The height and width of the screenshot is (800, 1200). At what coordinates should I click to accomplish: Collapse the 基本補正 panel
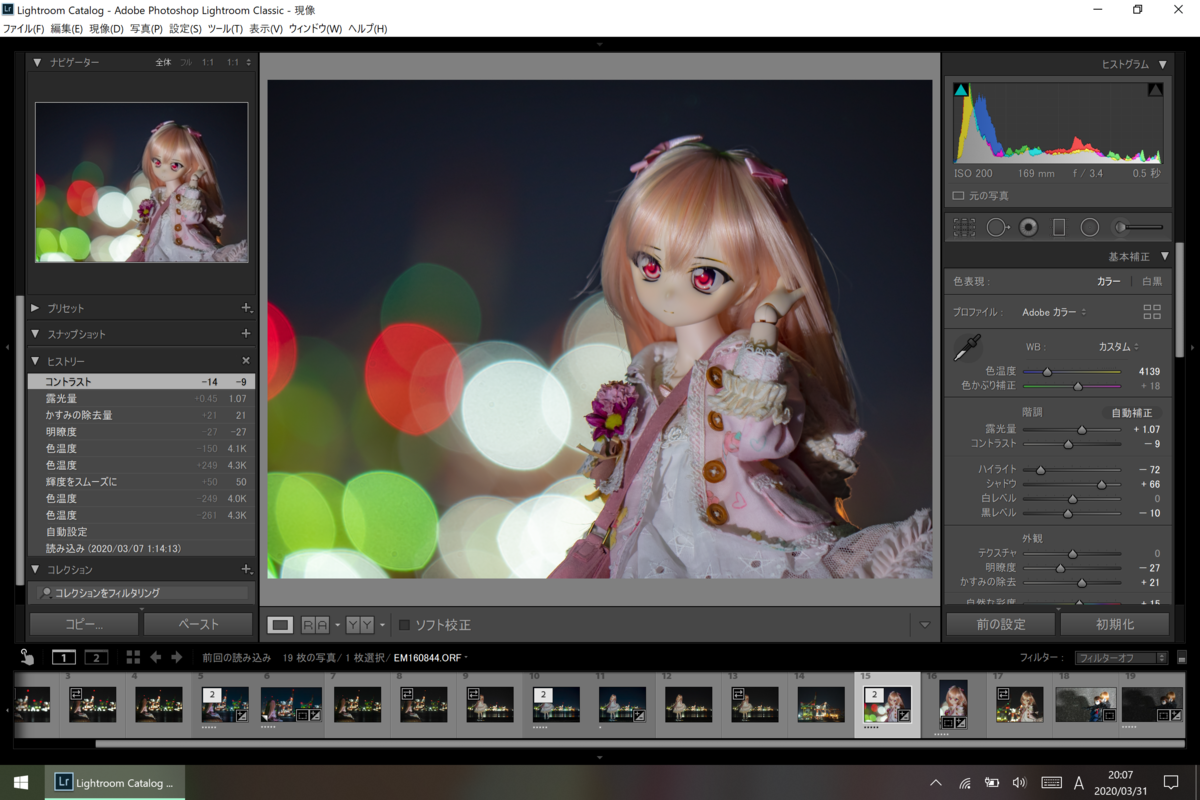[x=1164, y=256]
